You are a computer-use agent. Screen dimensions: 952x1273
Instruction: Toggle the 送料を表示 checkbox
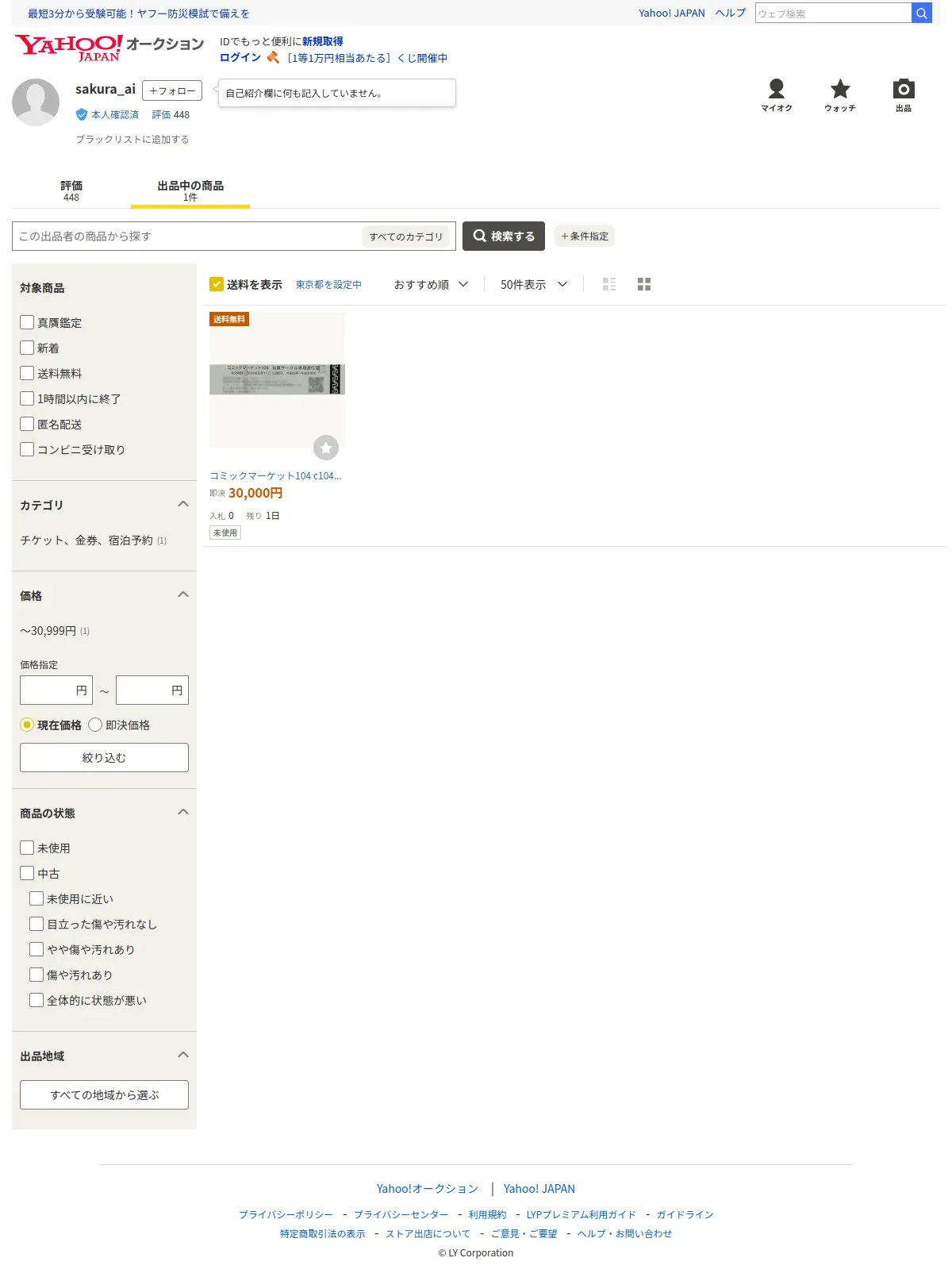point(217,284)
